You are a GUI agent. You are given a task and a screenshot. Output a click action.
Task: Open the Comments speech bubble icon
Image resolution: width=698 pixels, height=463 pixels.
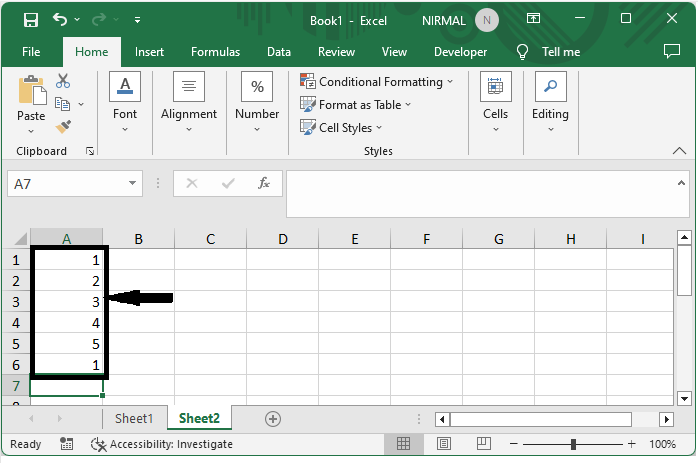coord(671,51)
